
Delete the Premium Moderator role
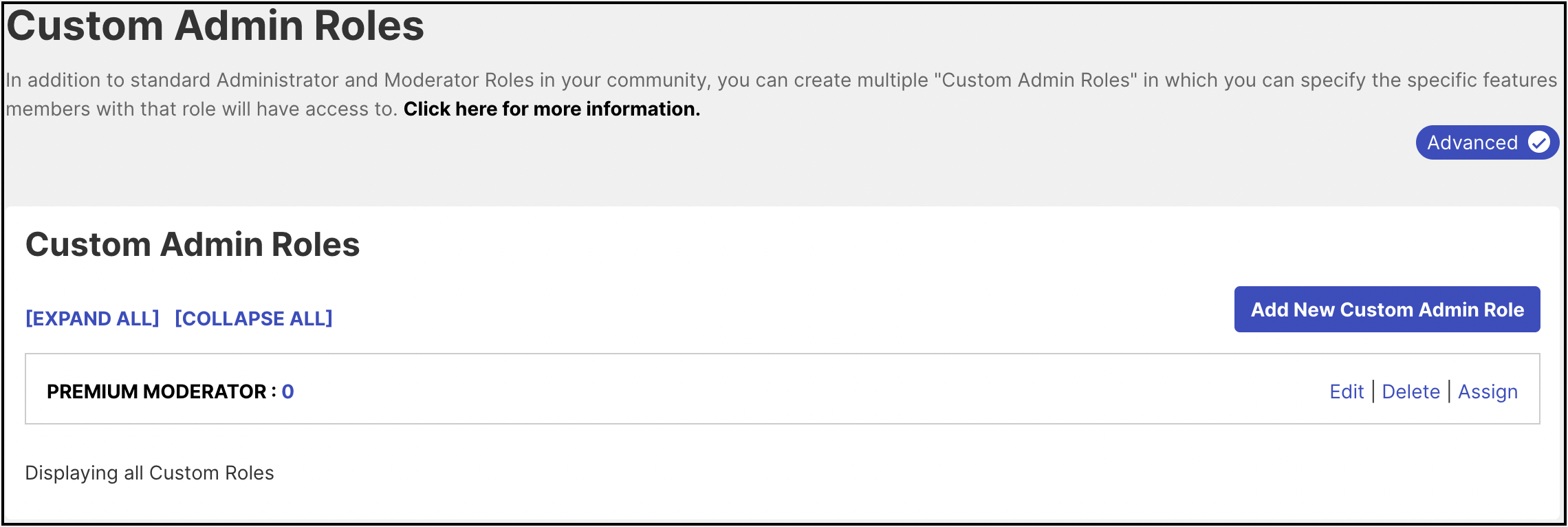(x=1411, y=391)
